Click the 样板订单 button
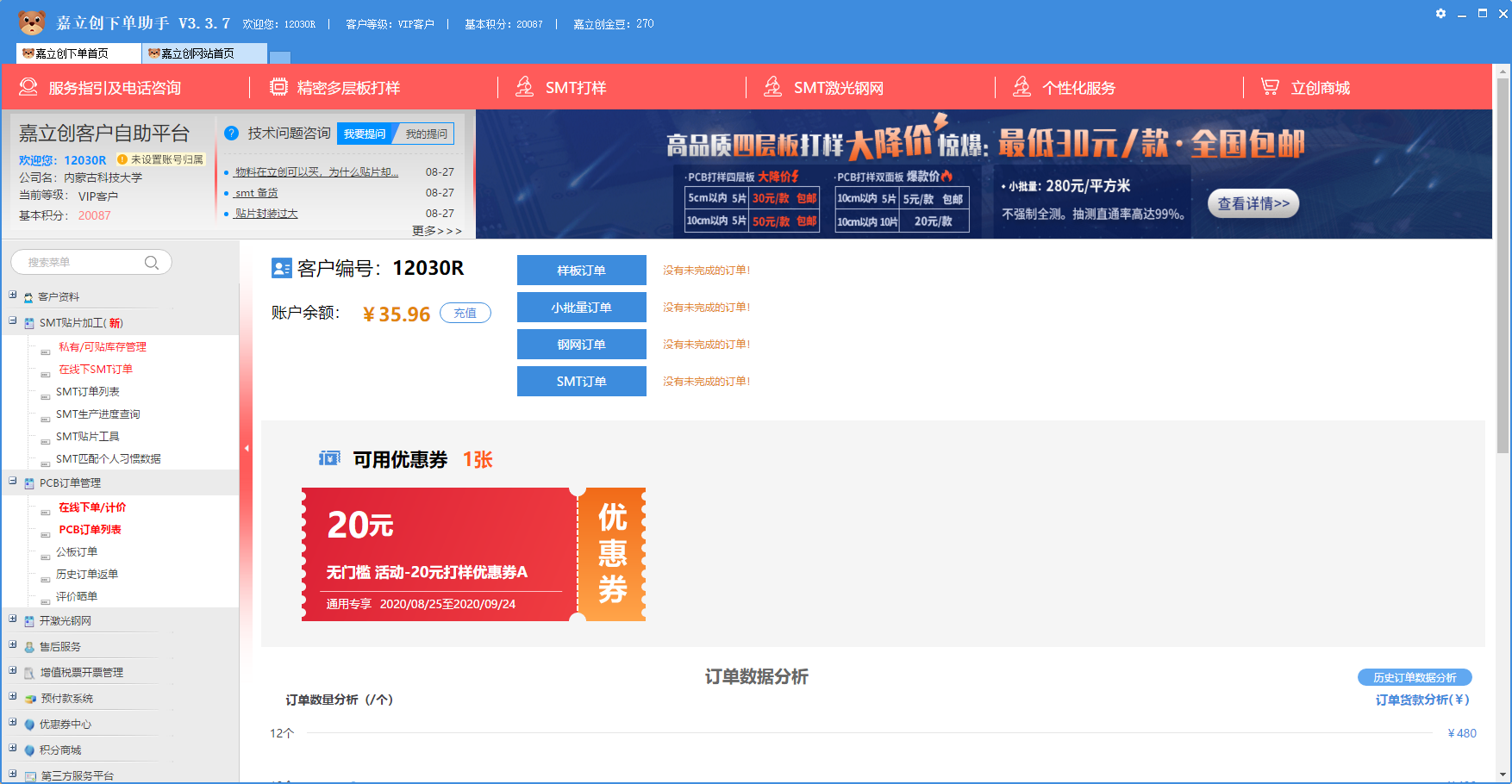 point(582,270)
